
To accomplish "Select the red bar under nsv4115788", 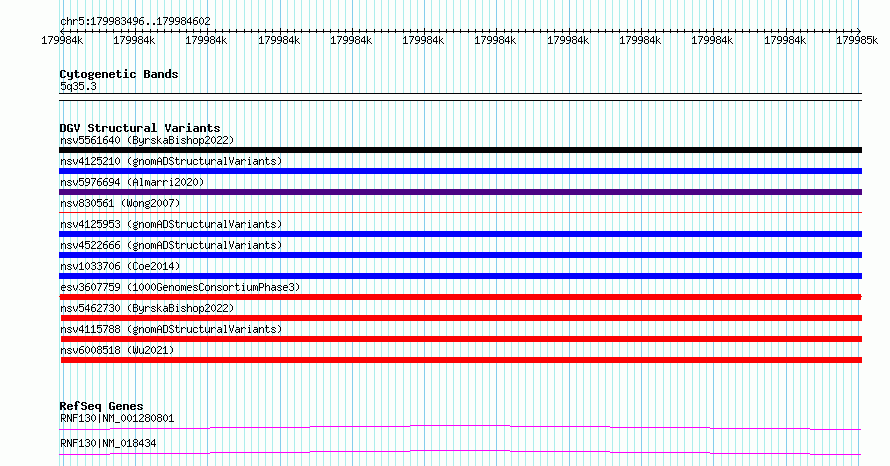I will [x=461, y=339].
